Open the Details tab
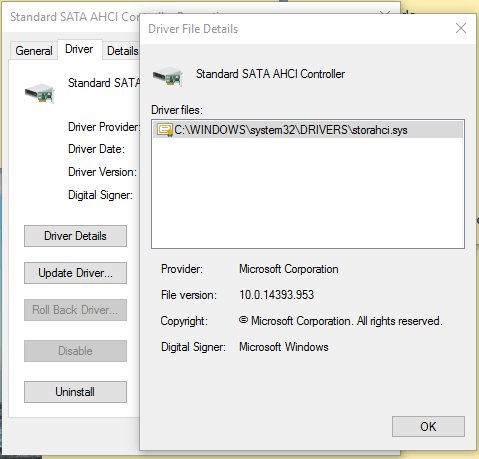 [122, 51]
